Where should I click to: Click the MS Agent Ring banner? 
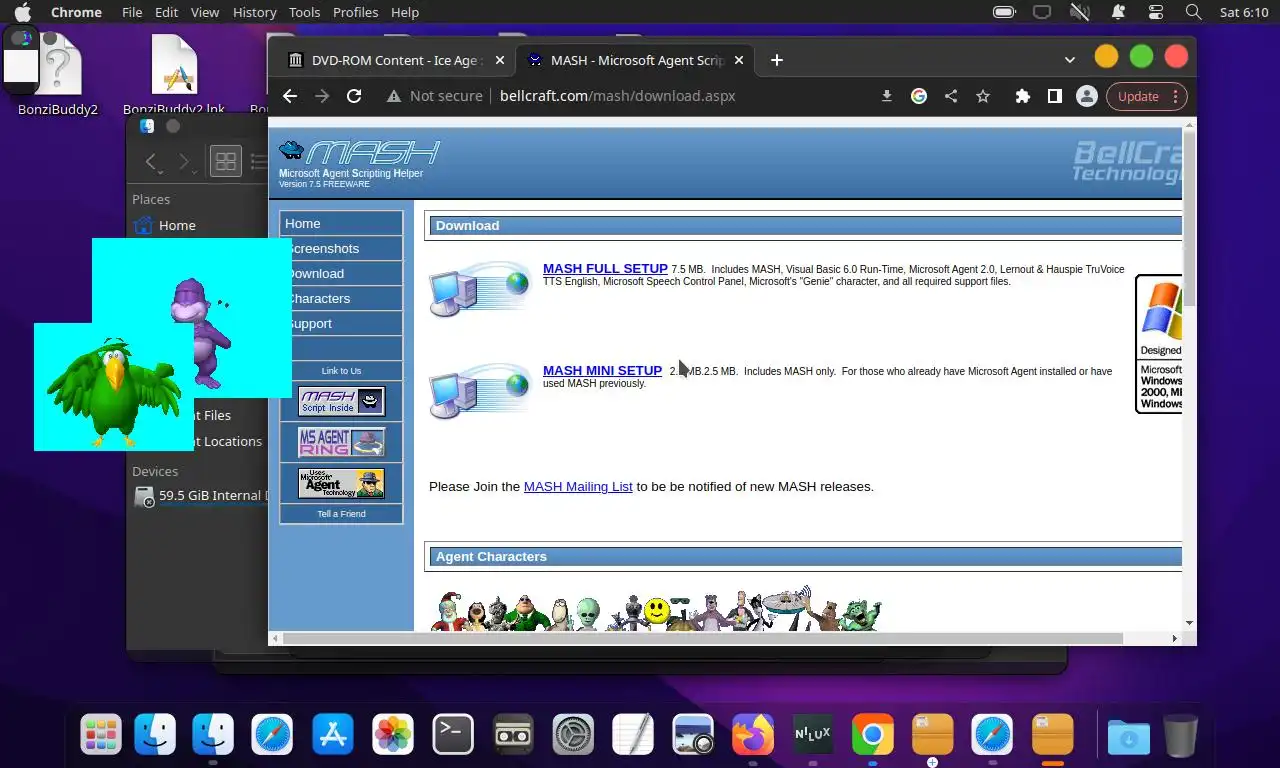pyautogui.click(x=341, y=442)
